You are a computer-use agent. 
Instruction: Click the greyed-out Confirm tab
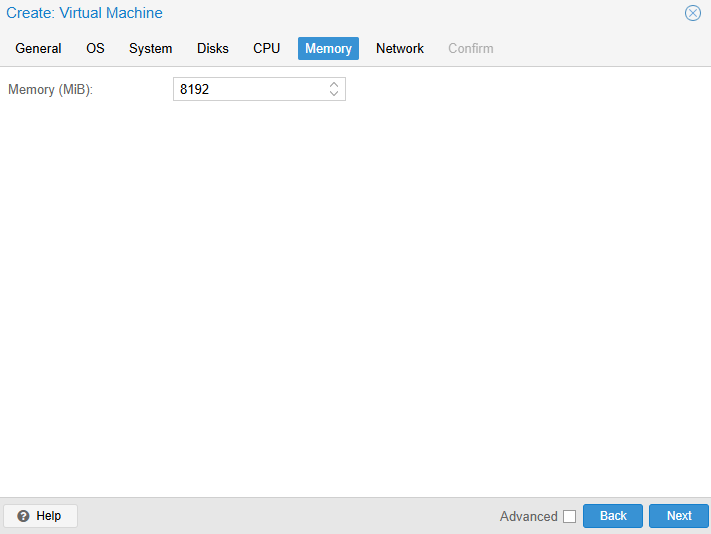[470, 48]
